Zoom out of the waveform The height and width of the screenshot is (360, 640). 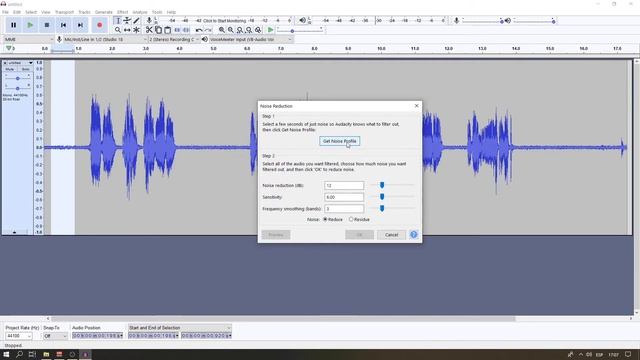click(x=231, y=30)
